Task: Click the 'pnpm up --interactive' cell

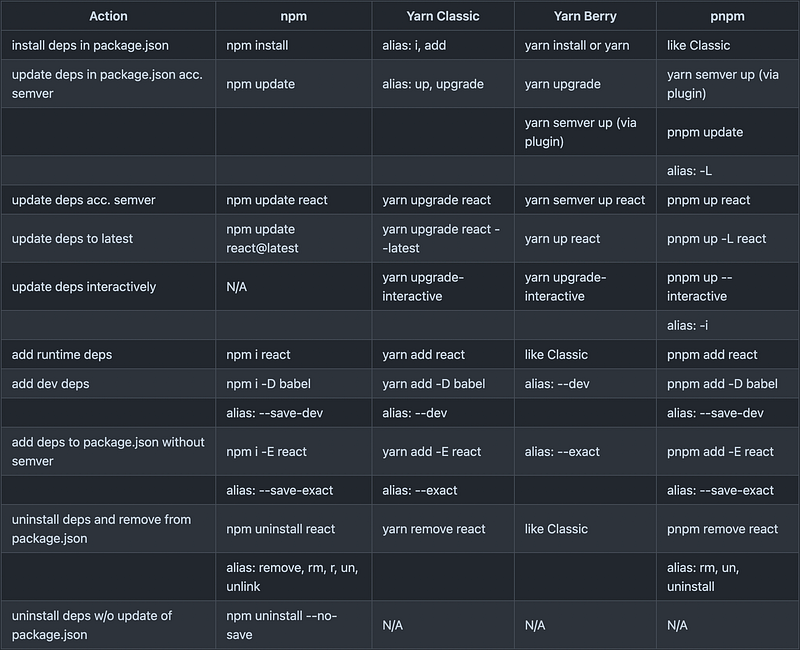Action: 727,286
